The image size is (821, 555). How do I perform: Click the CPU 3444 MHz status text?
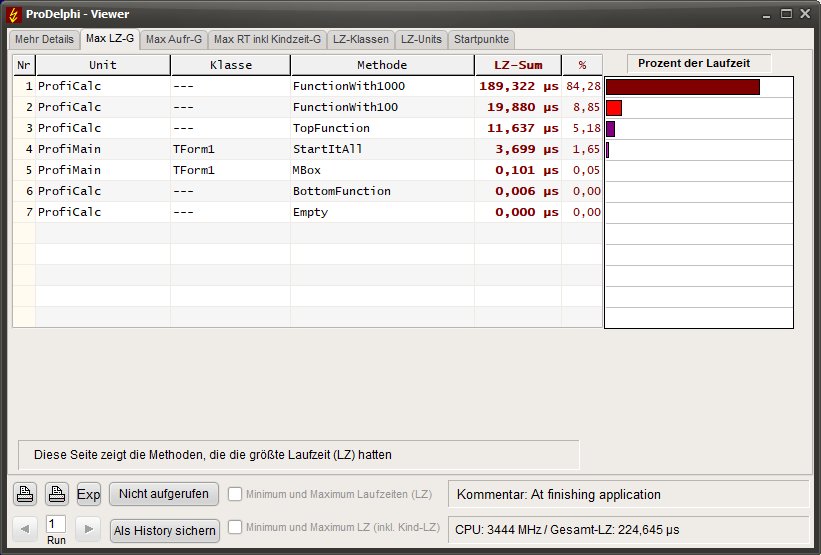pos(567,530)
